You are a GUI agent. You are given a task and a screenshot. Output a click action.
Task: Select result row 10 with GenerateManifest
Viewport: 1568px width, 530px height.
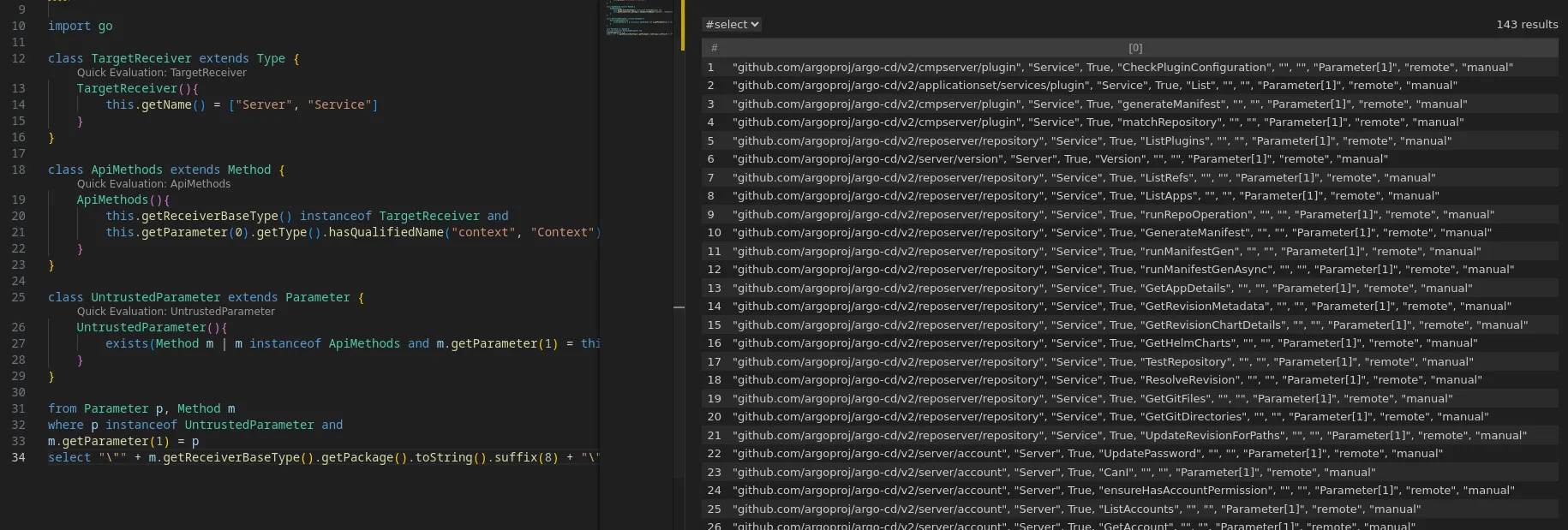[1130, 233]
